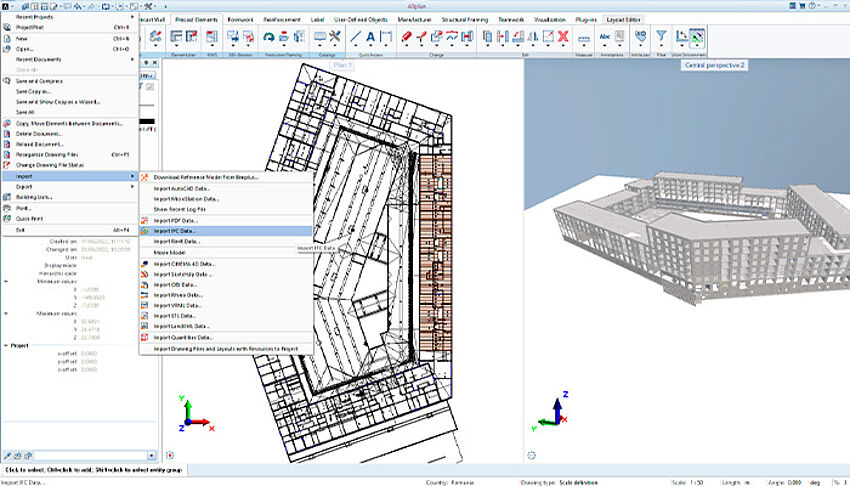850x486 pixels.
Task: Click the red Delete X icon
Action: tap(563, 37)
